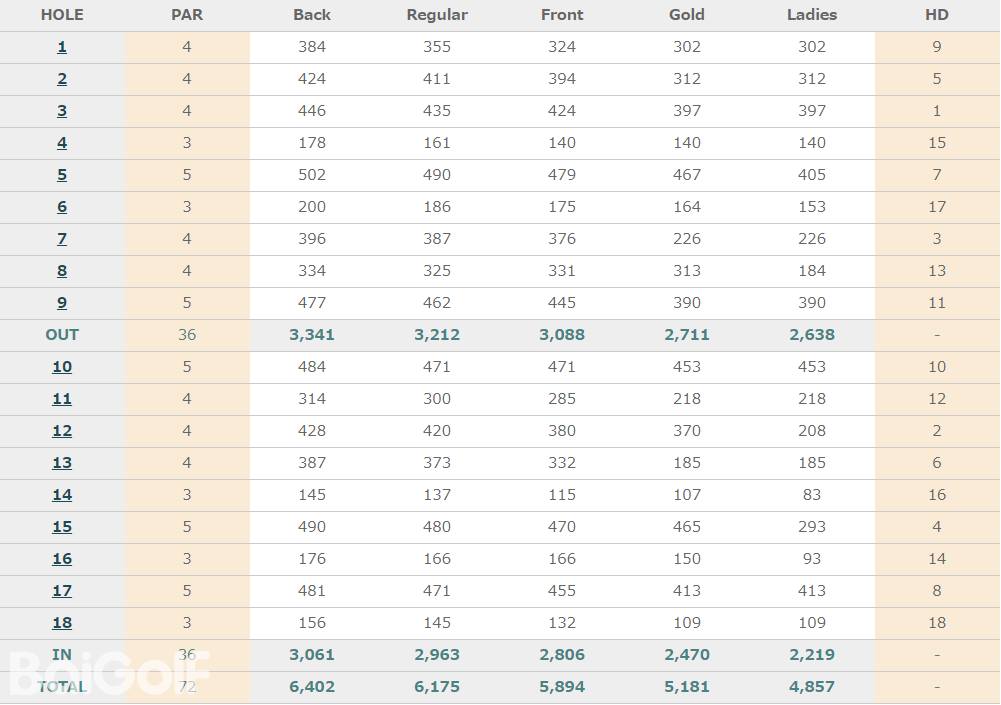Click the HD column header
The image size is (1001, 705).
(937, 15)
